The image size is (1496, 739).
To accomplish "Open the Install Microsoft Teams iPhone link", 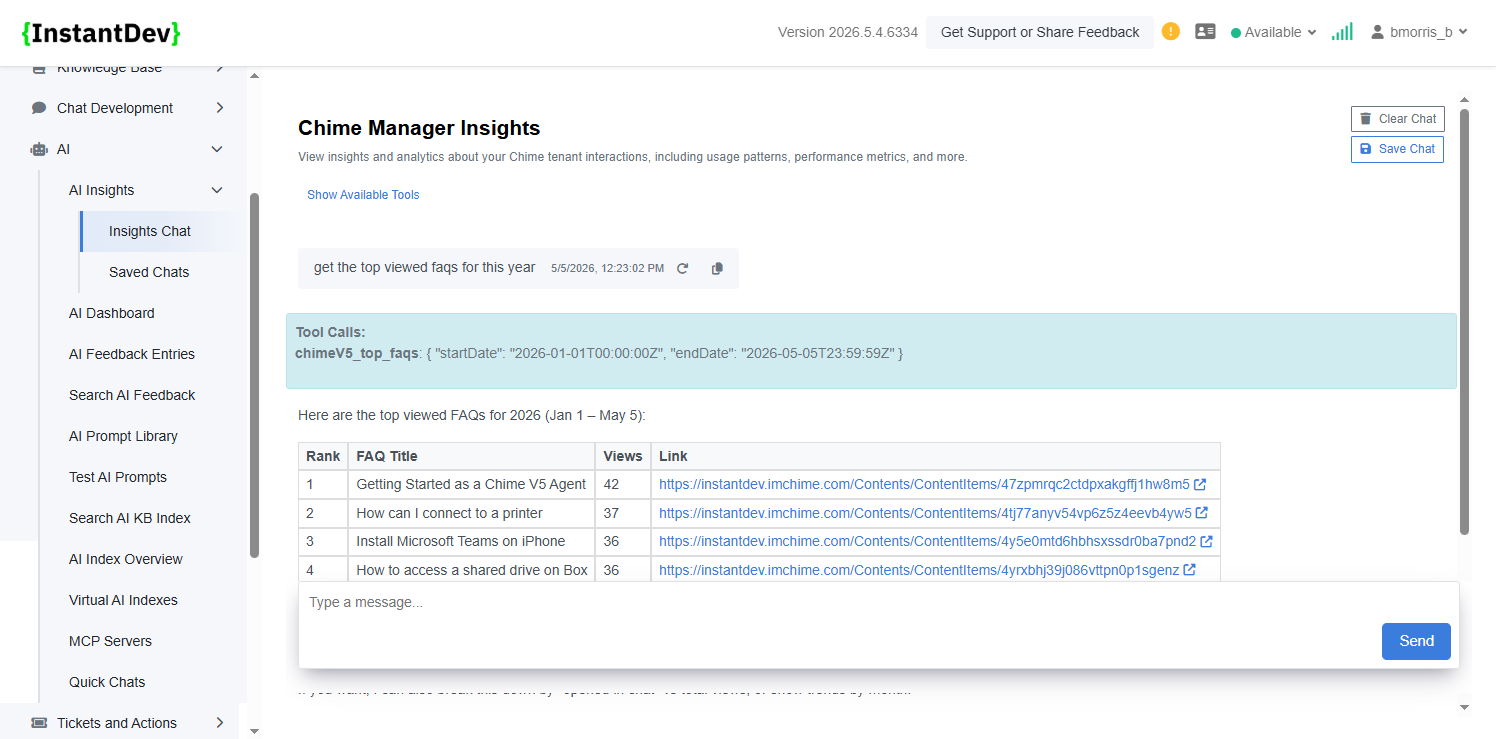I will pyautogui.click(x=928, y=541).
